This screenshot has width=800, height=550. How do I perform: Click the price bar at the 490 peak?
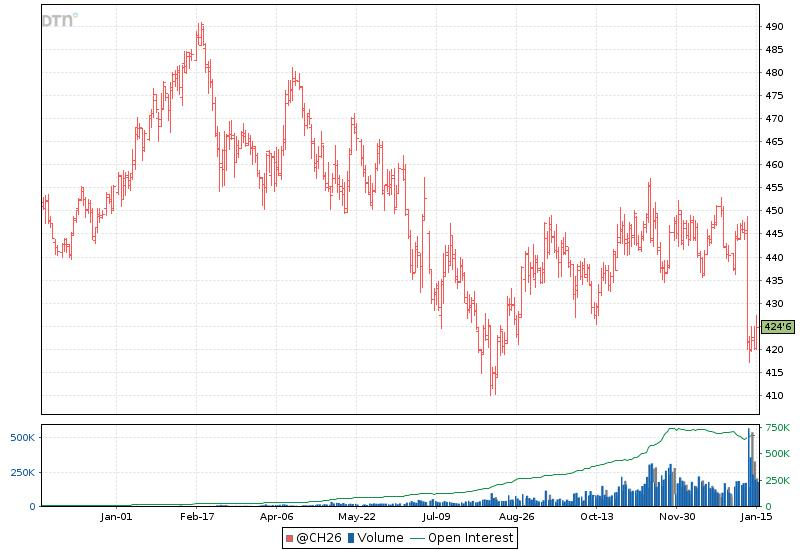click(x=200, y=35)
